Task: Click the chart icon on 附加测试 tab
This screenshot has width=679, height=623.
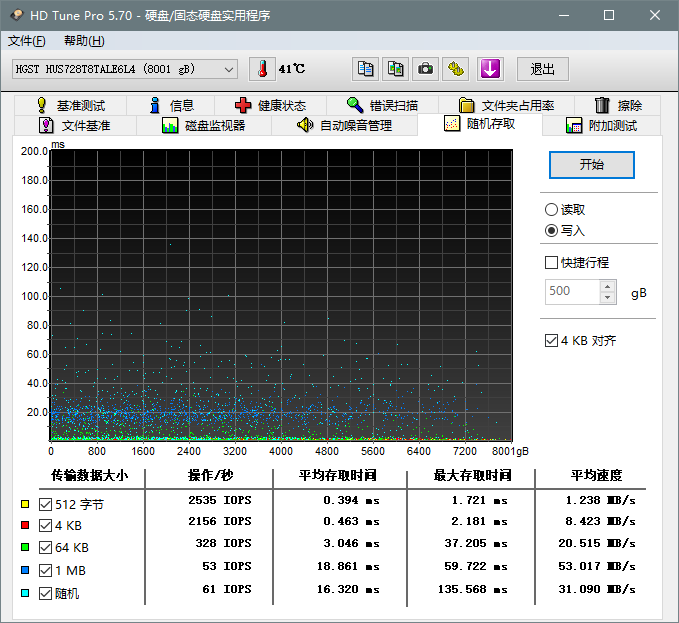Action: 574,126
